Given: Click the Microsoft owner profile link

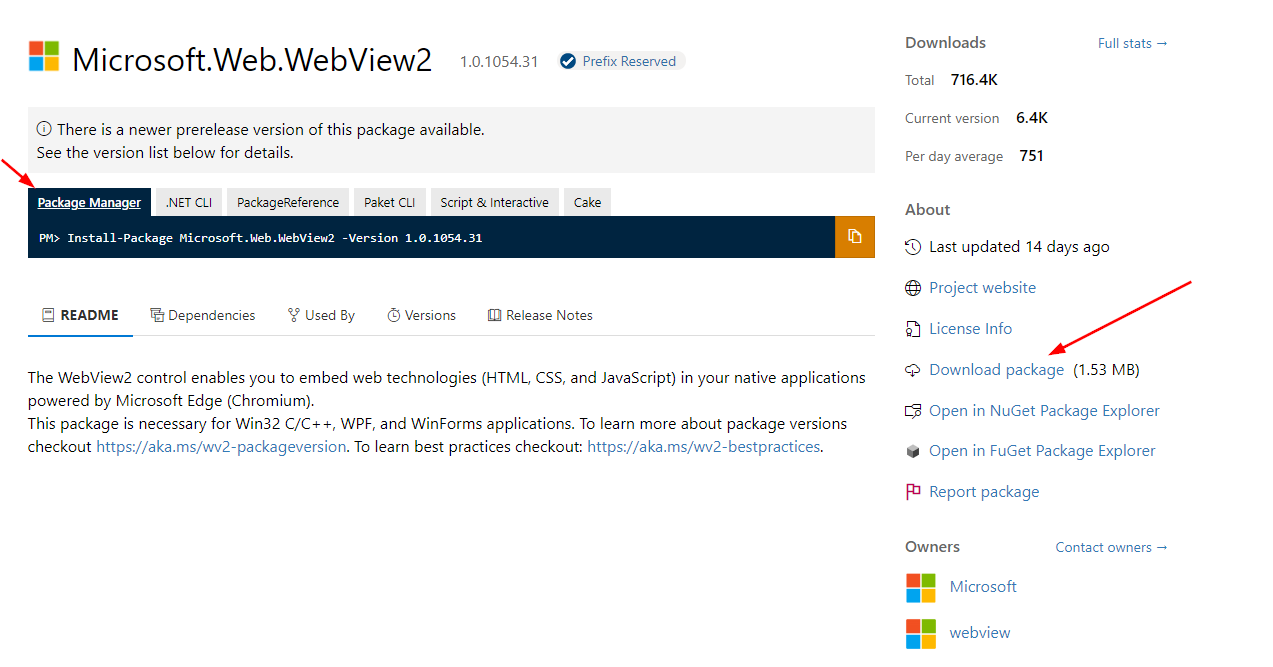Looking at the screenshot, I should [982, 587].
